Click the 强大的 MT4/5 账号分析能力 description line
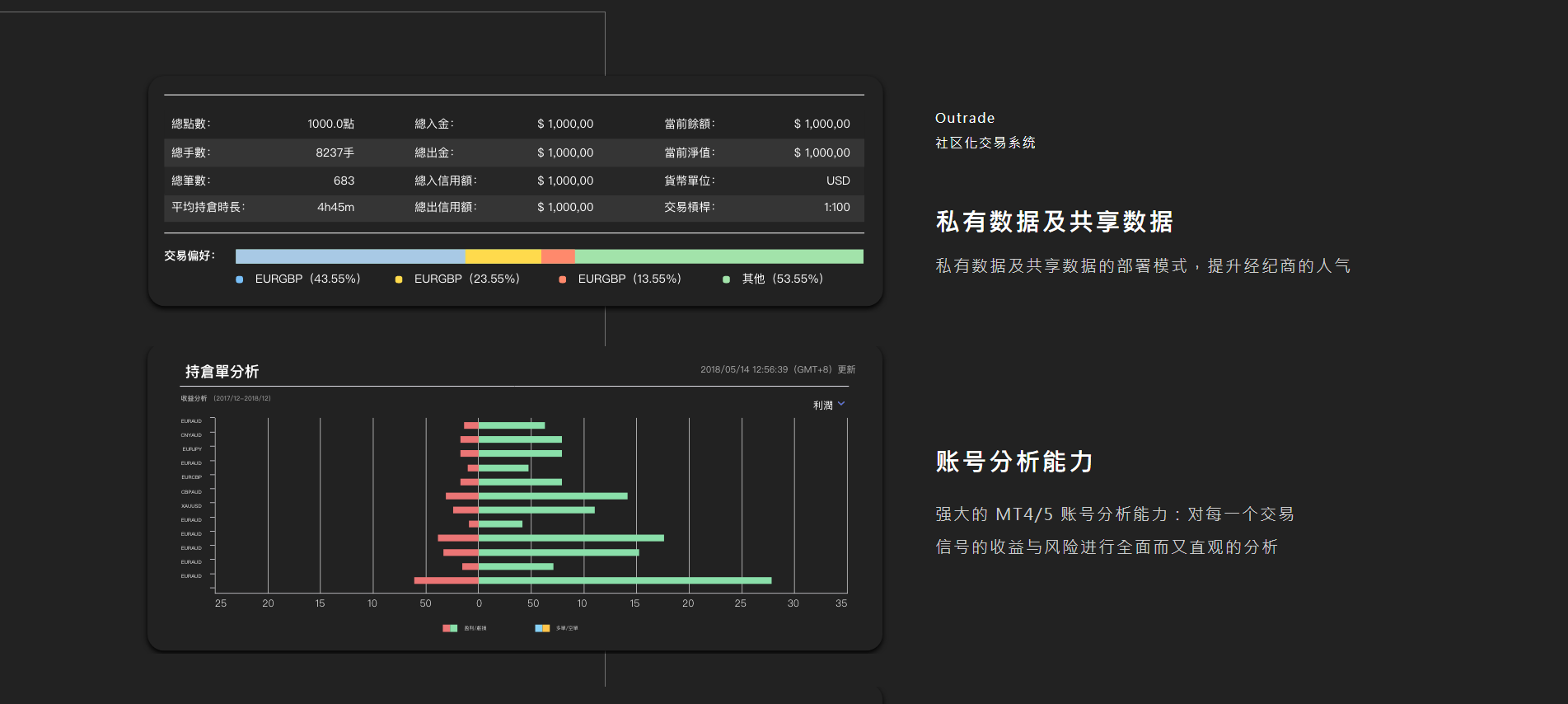The image size is (1568, 704). 1115,514
